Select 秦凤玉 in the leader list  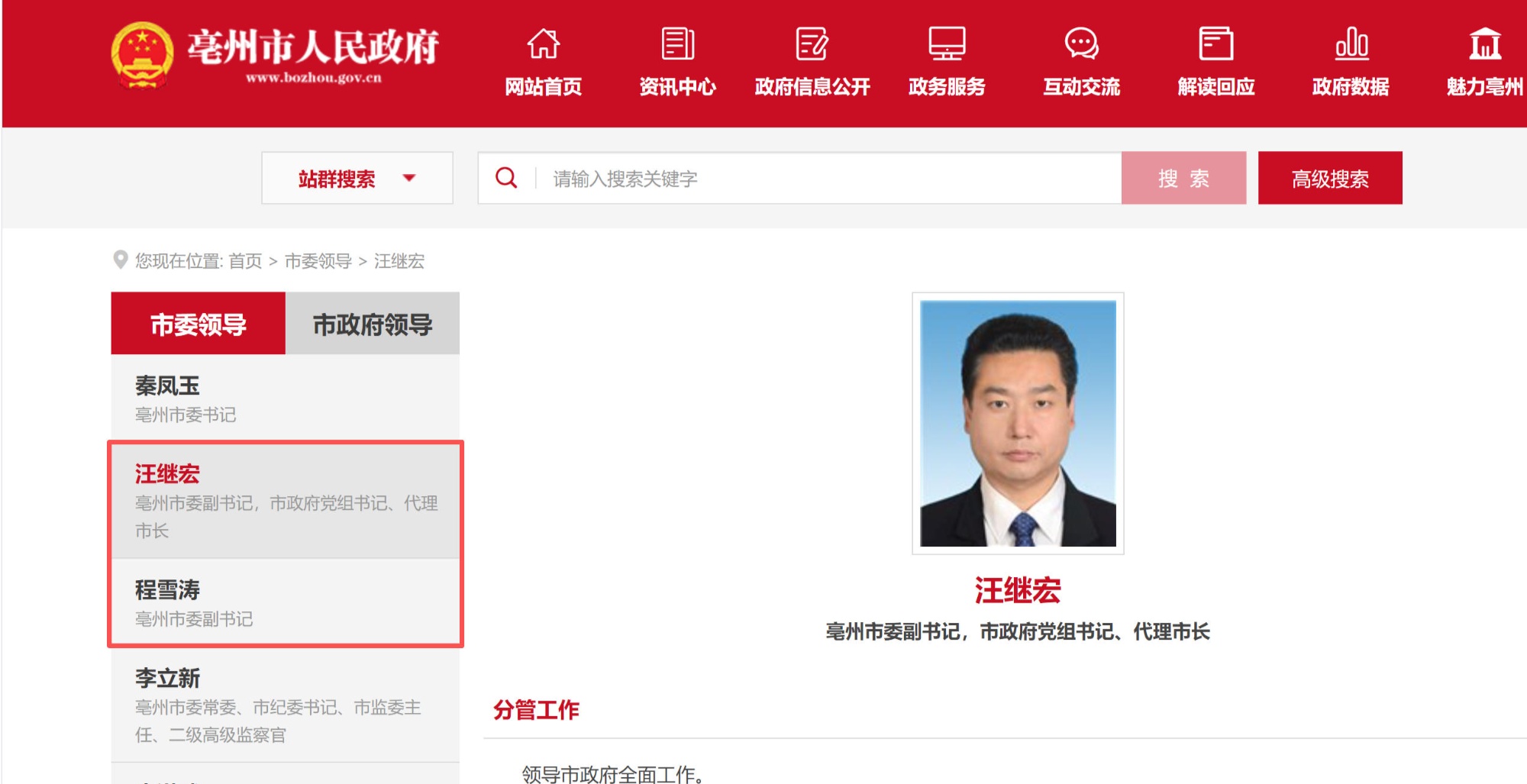click(167, 386)
